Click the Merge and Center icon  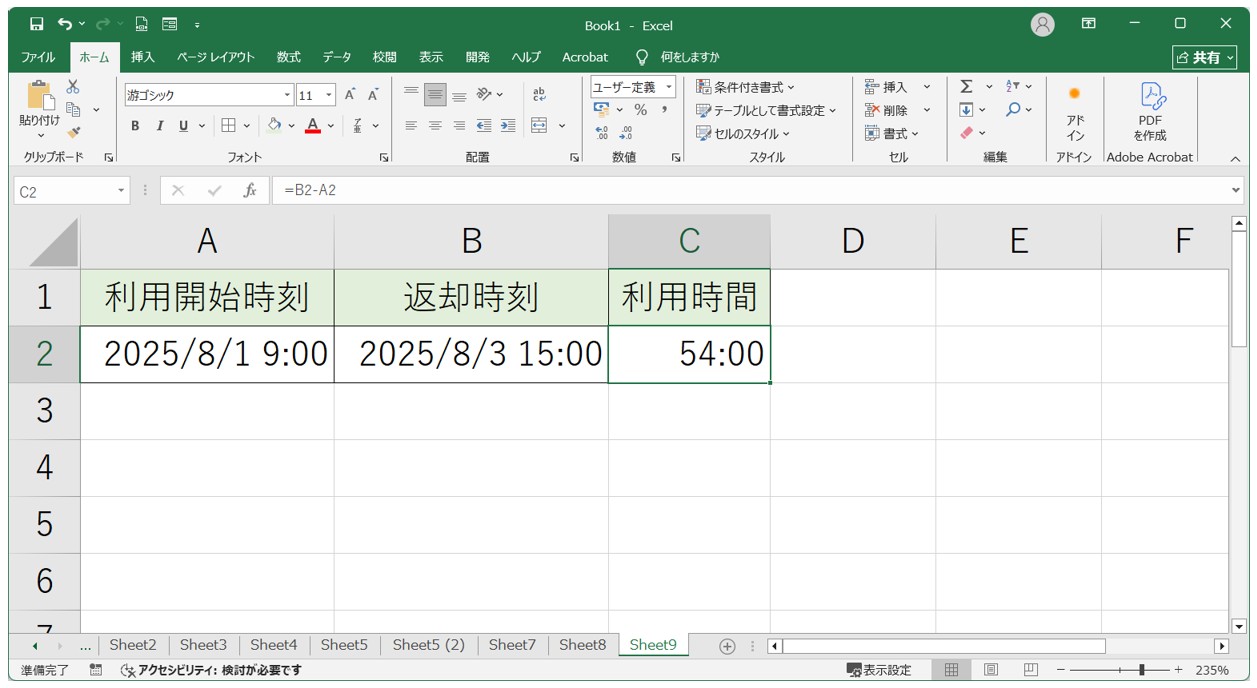539,126
